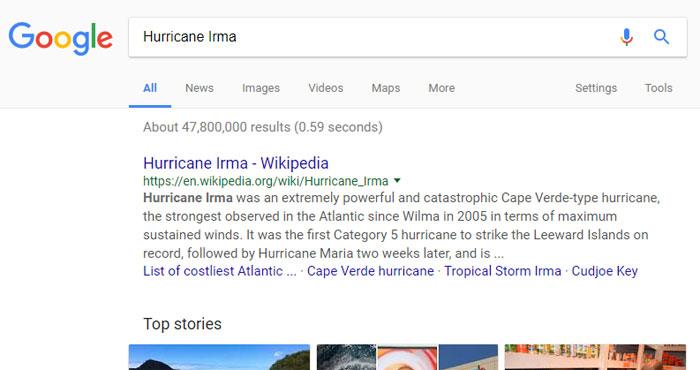700x370 pixels.
Task: Open the Hurricane Irma - Wikipedia result
Action: click(236, 163)
